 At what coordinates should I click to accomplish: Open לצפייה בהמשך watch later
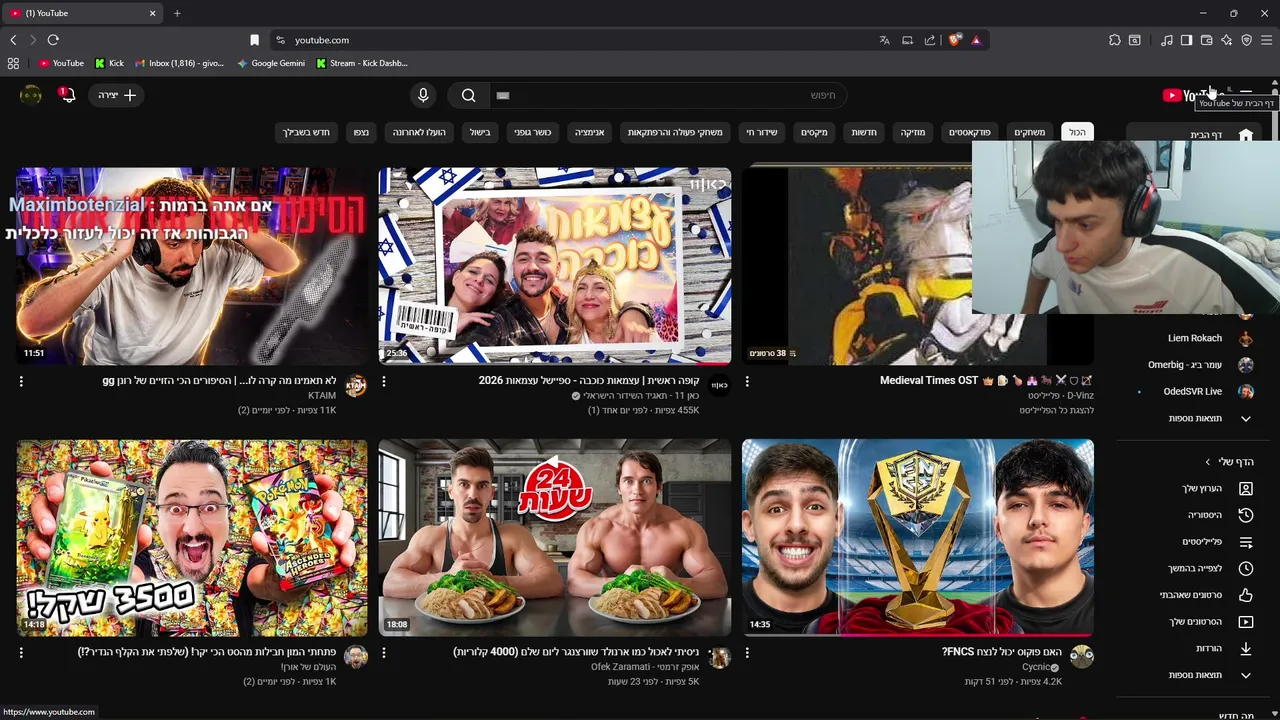coord(1195,569)
